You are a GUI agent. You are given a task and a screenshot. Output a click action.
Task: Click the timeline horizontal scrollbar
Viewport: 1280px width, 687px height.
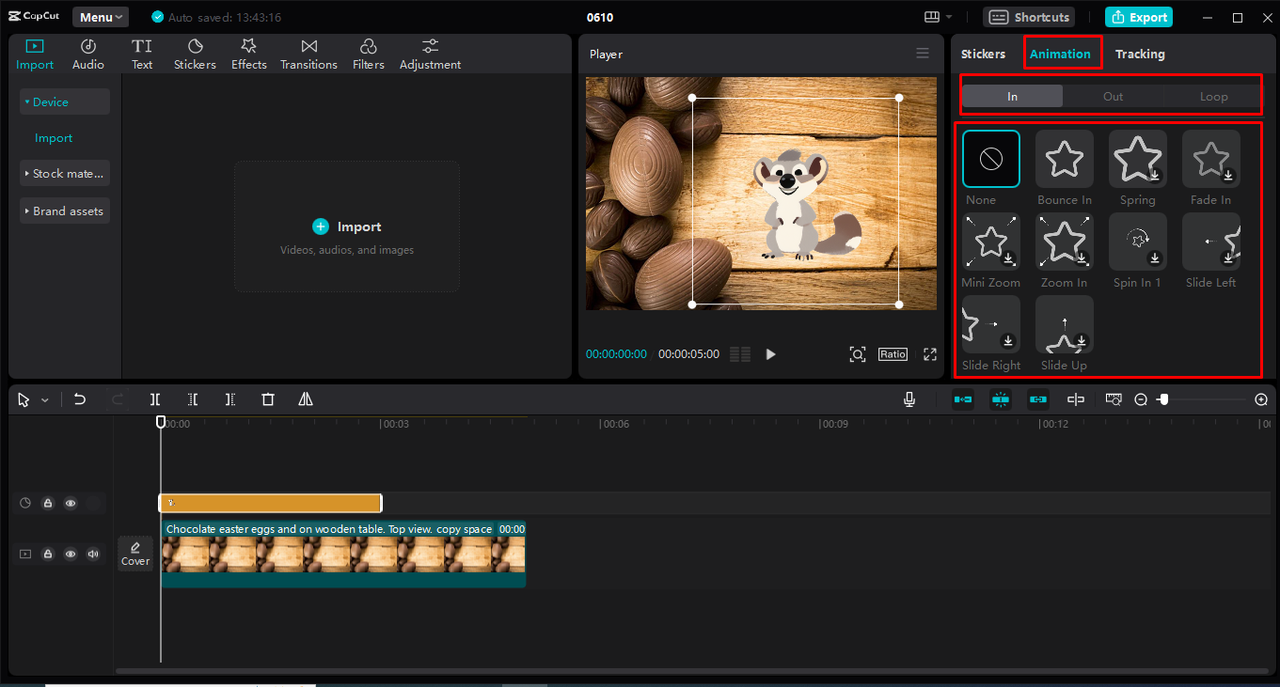[690, 670]
